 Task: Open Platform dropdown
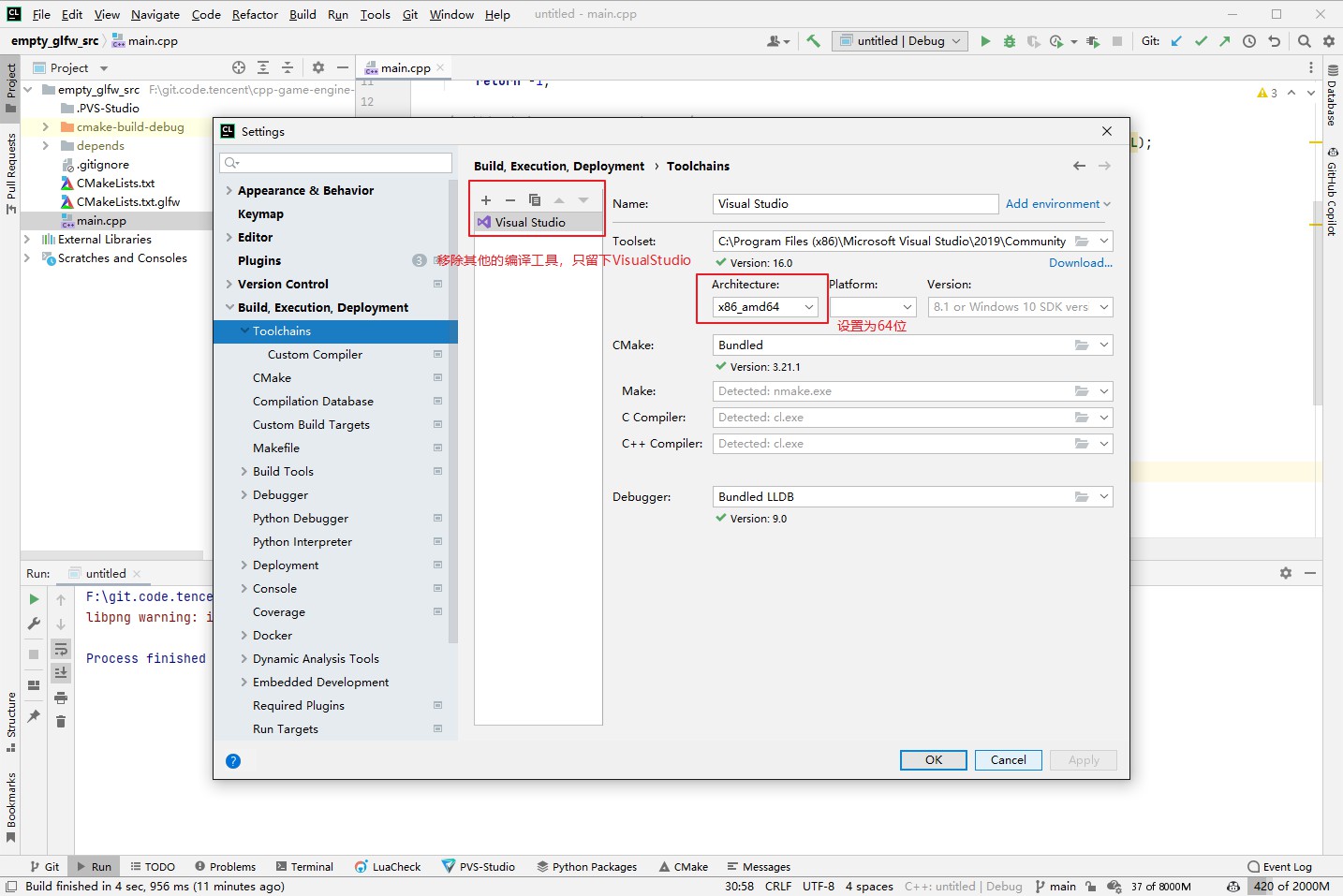point(873,307)
